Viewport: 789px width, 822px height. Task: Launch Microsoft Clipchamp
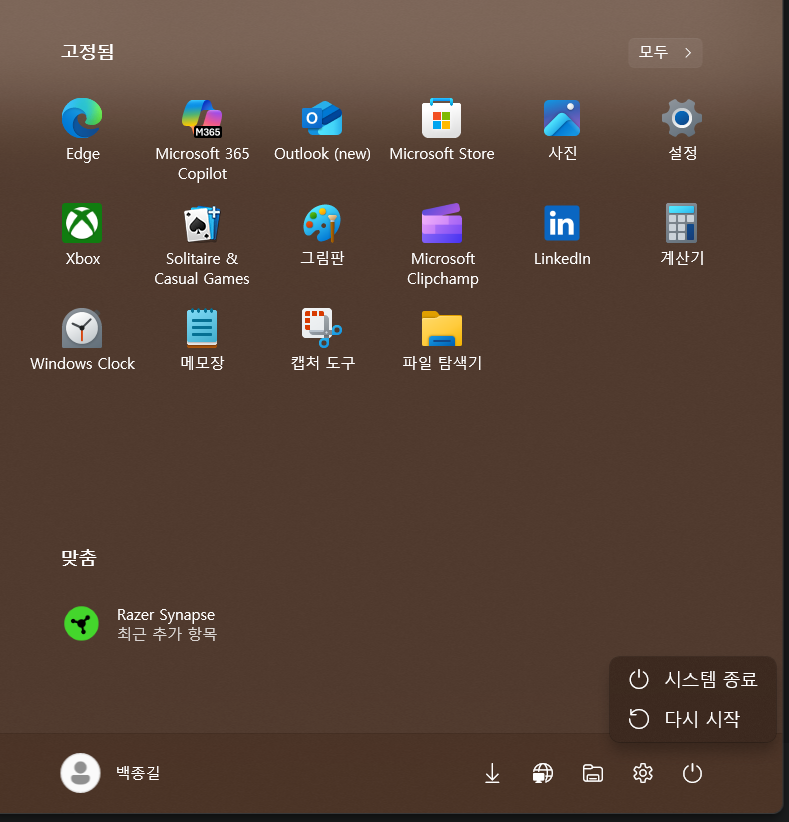(441, 223)
